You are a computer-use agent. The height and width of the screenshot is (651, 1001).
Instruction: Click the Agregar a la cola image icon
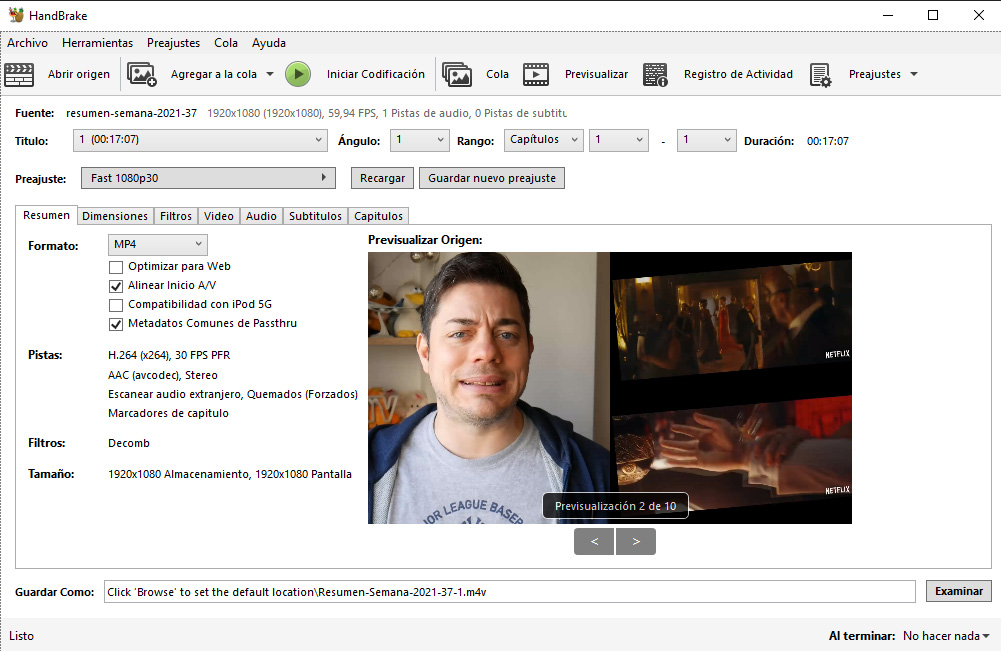[x=142, y=74]
